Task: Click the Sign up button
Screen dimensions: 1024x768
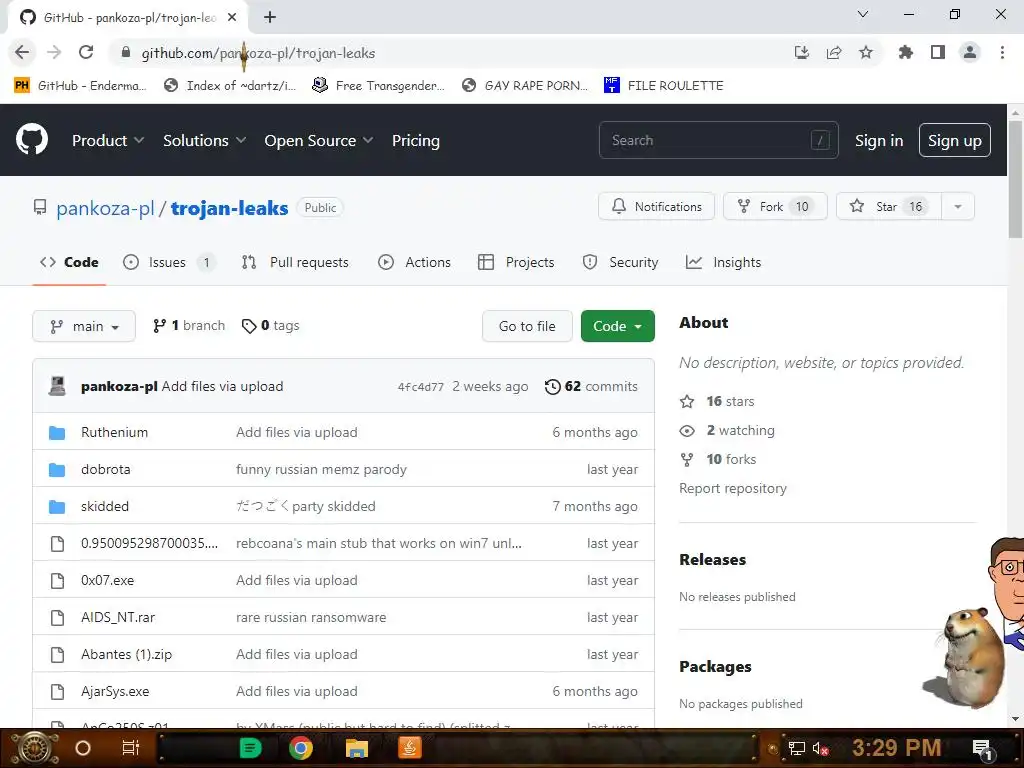Action: pyautogui.click(x=954, y=140)
